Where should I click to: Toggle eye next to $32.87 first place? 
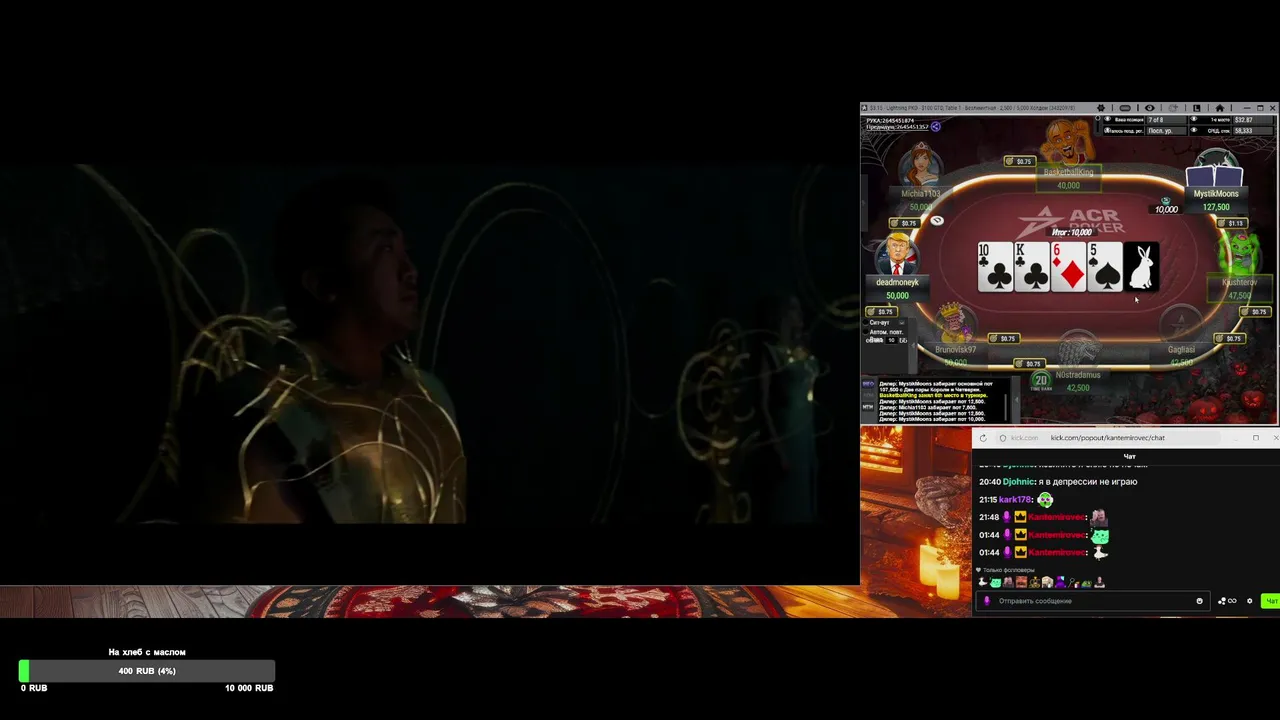point(1194,119)
